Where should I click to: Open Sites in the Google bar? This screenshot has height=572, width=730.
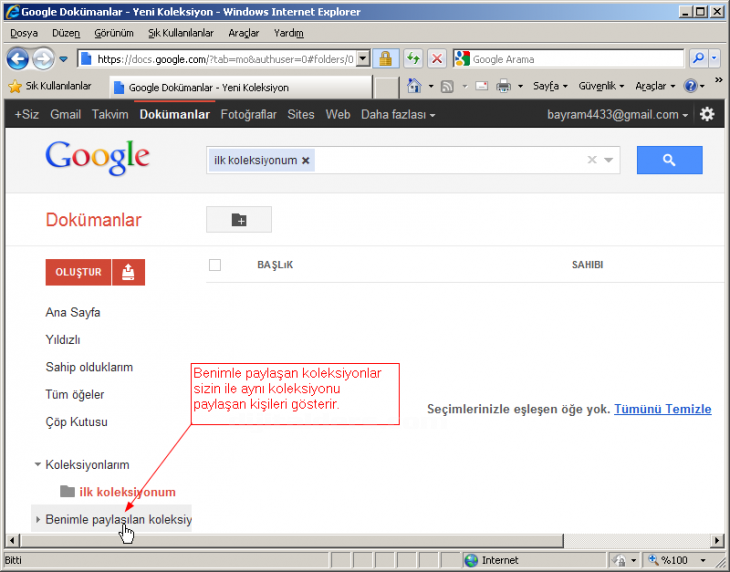301,114
